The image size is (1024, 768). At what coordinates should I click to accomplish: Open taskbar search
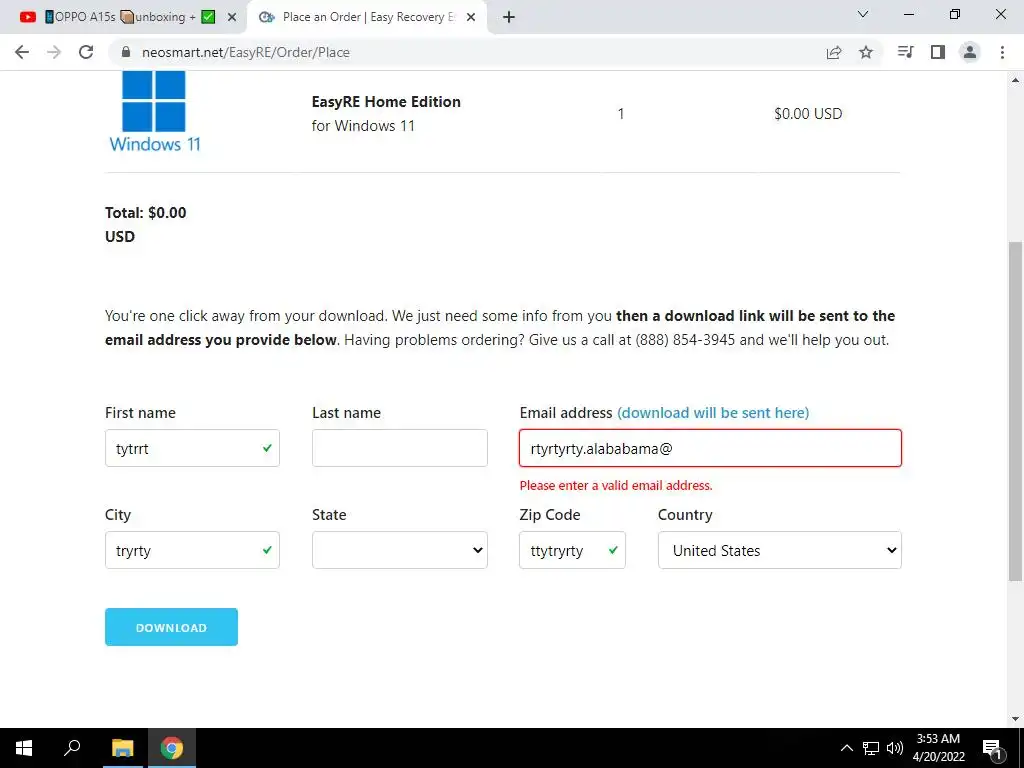tap(72, 748)
